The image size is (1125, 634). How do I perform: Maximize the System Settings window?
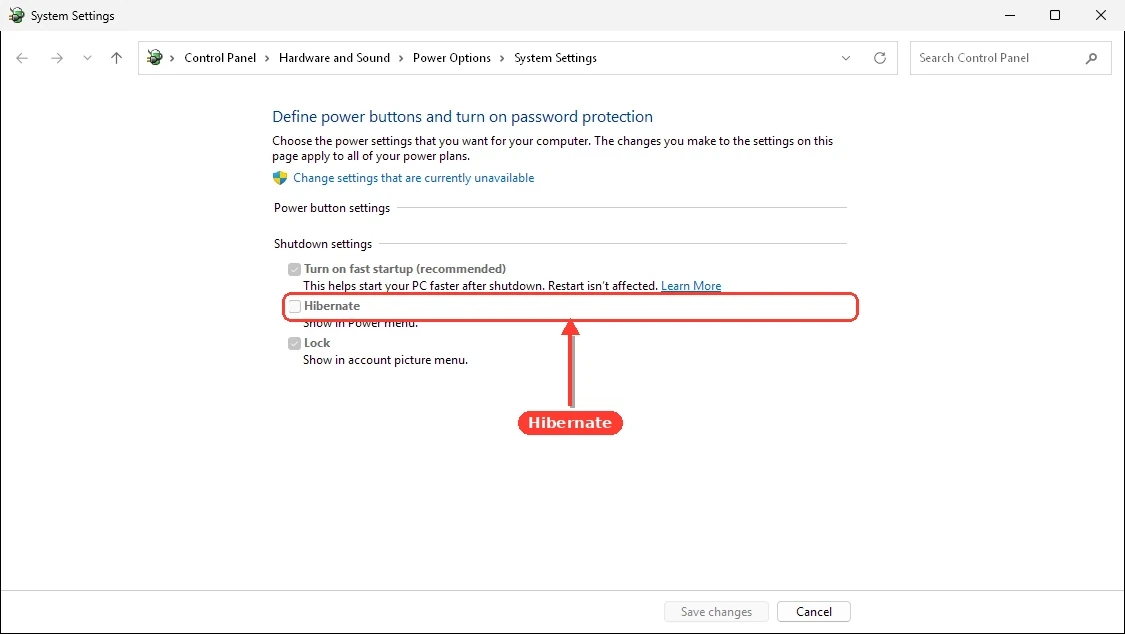(1055, 15)
